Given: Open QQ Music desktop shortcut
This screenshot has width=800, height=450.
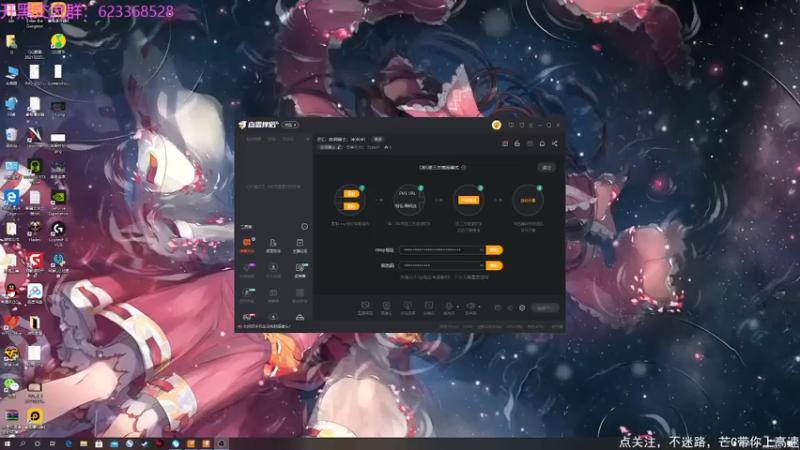Looking at the screenshot, I should 58,44.
